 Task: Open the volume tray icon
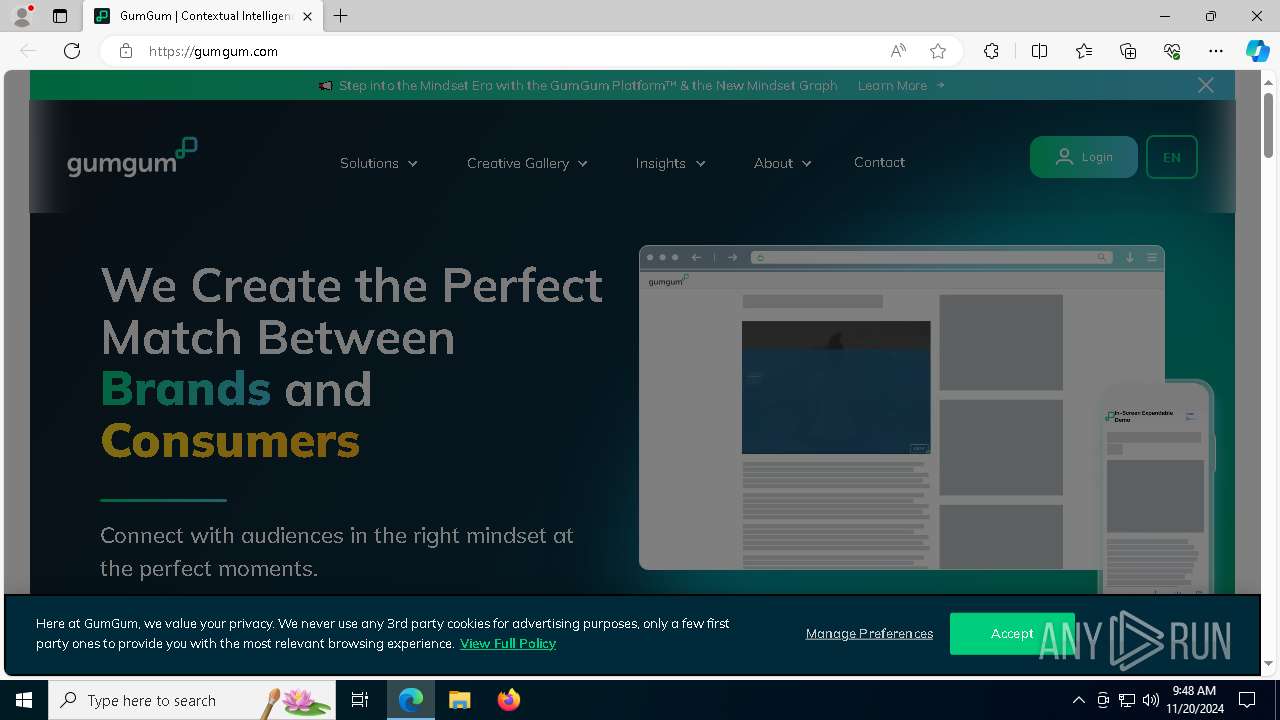pos(1151,700)
